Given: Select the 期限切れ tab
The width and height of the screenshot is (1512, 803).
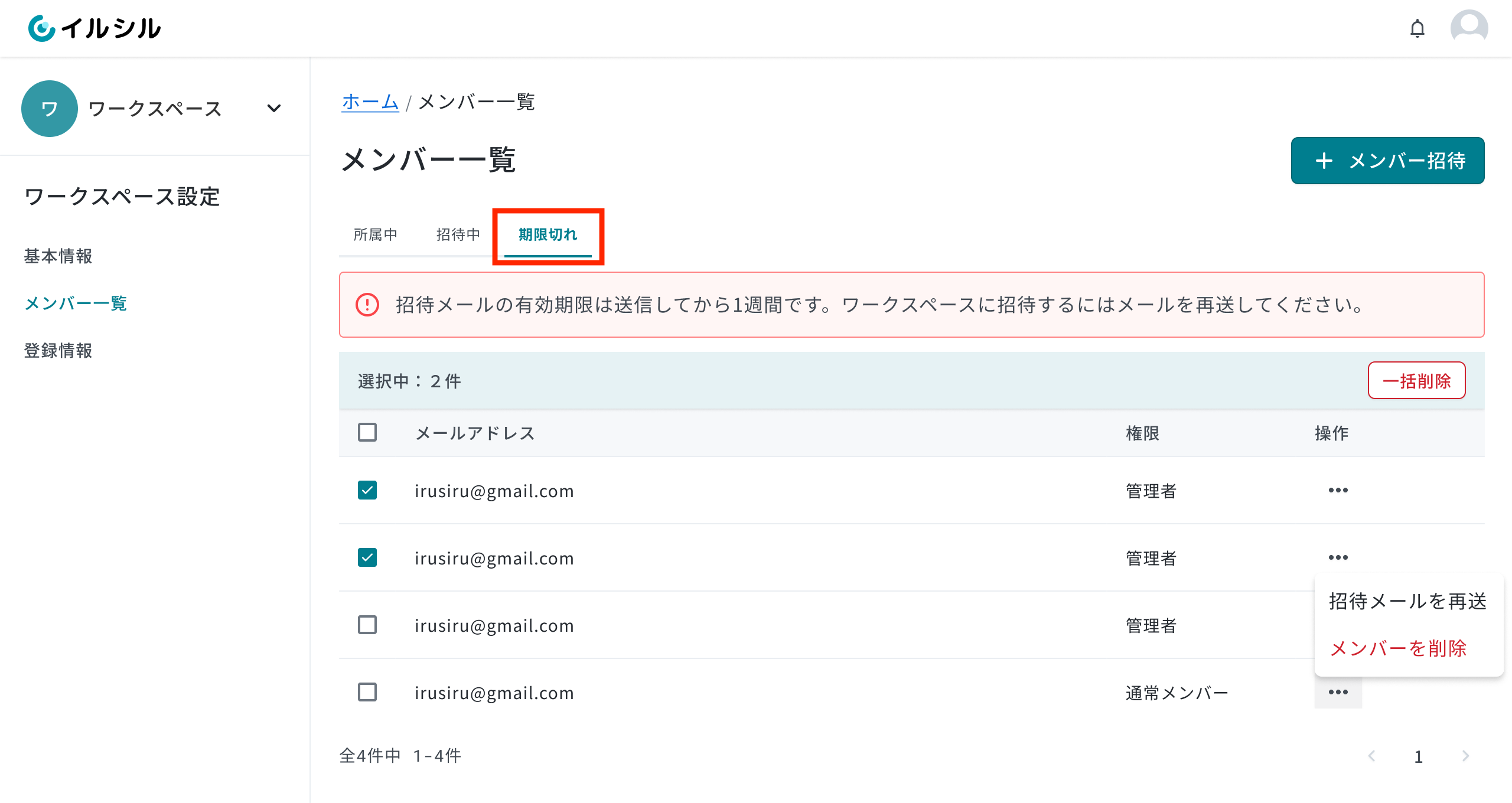Looking at the screenshot, I should tap(548, 235).
